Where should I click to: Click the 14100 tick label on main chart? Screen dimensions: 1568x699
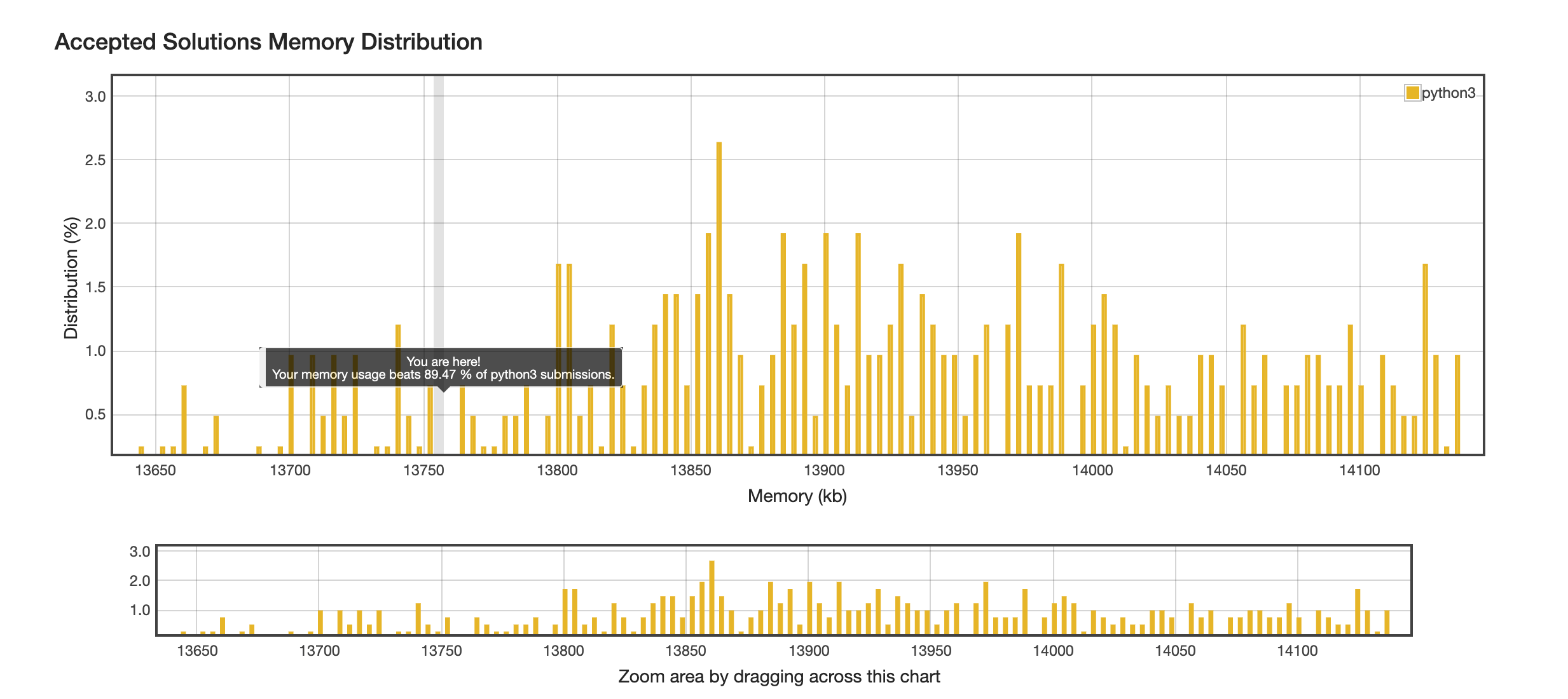[1359, 470]
